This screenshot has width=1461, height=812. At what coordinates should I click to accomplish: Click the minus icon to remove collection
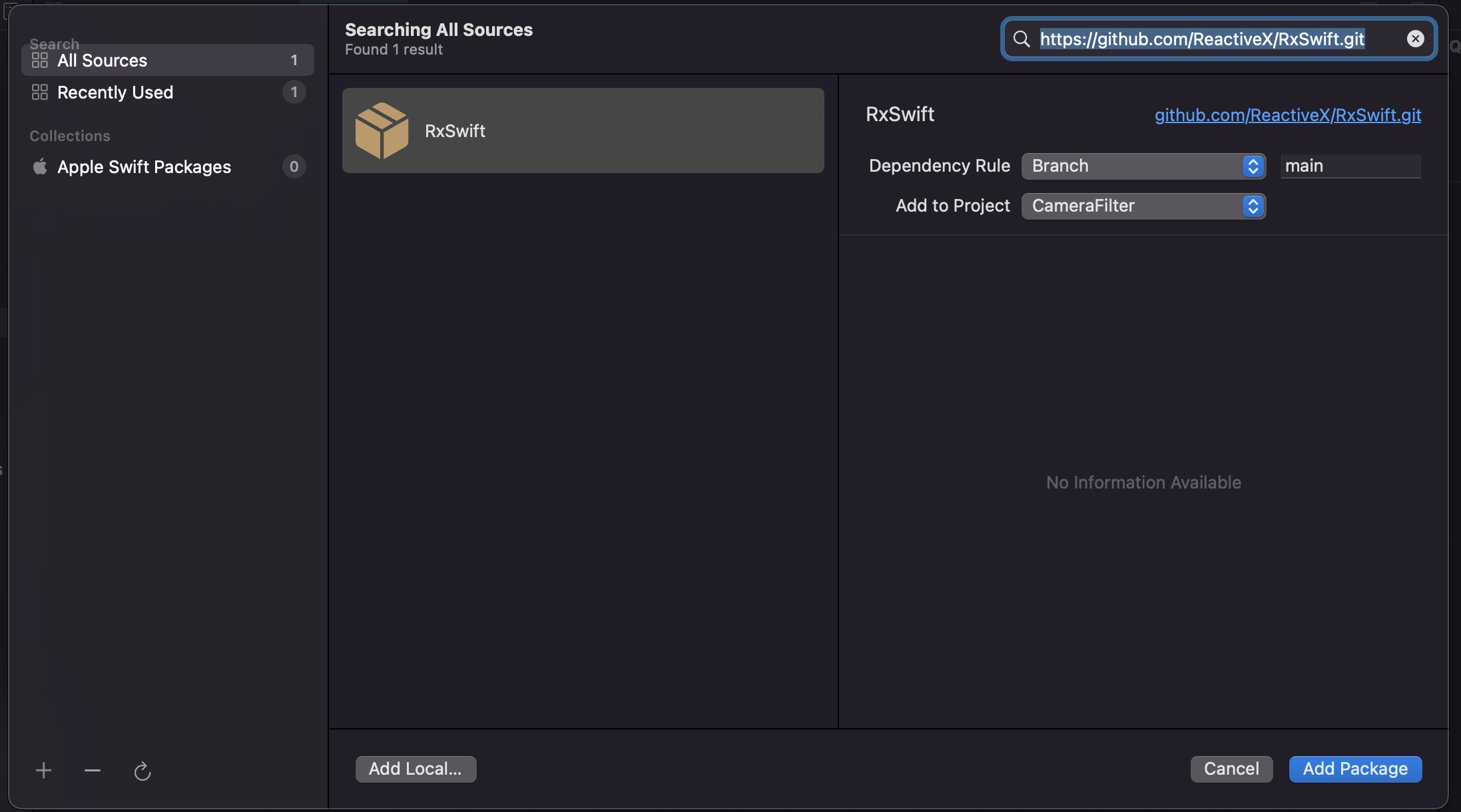93,771
